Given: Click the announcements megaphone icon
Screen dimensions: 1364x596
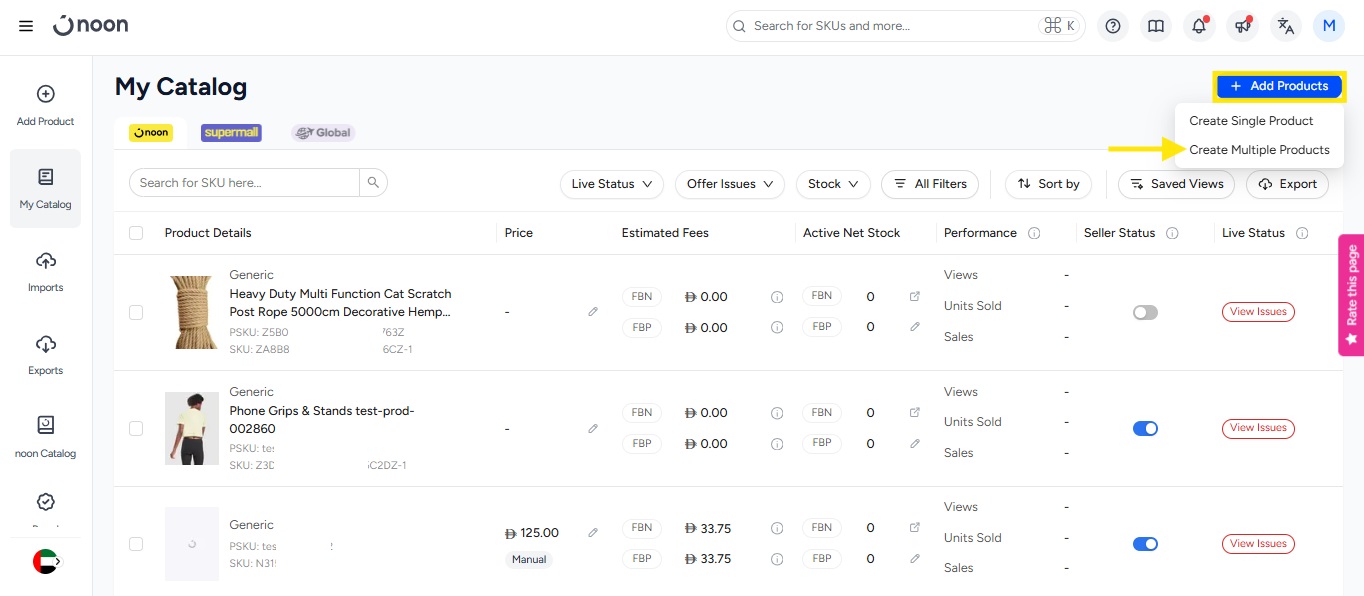Looking at the screenshot, I should point(1242,26).
